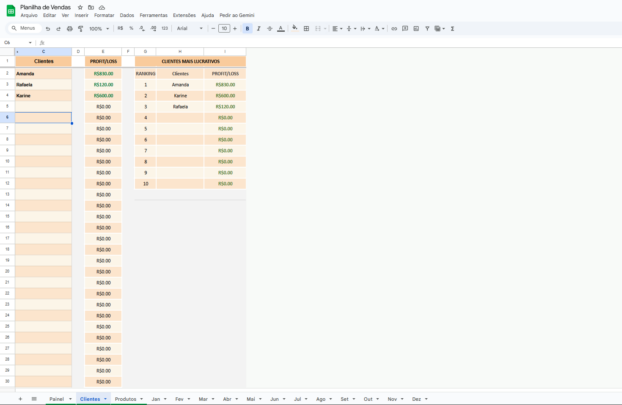
Task: Click the borders icon
Action: tap(306, 29)
